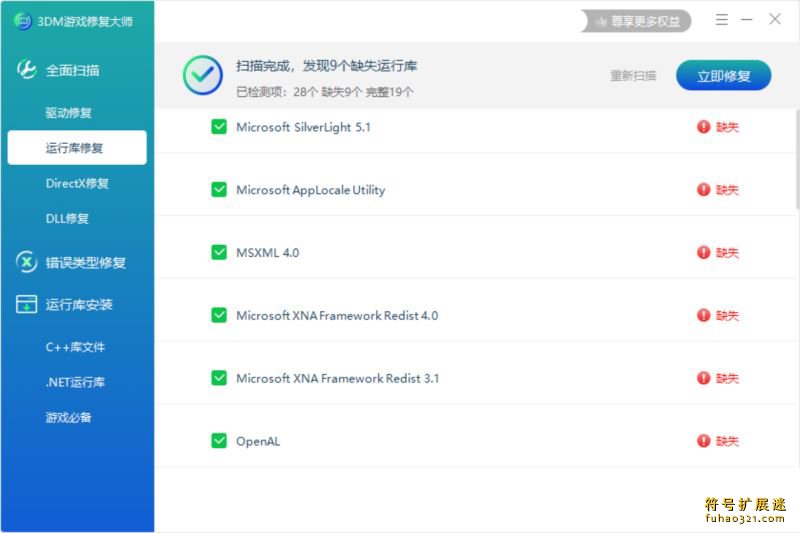
Task: Minimize the window
Action: [x=747, y=20]
